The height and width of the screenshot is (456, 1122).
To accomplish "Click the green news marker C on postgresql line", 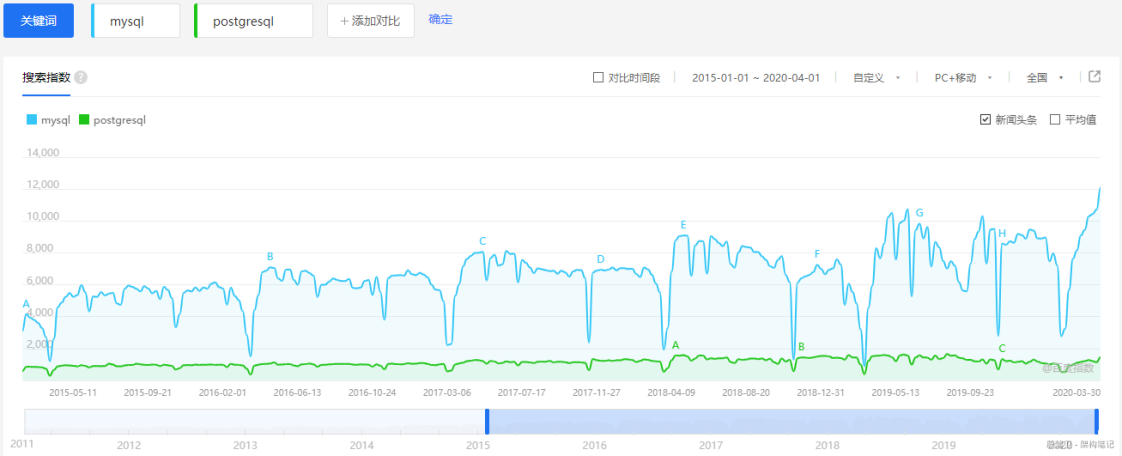I will (x=1002, y=348).
